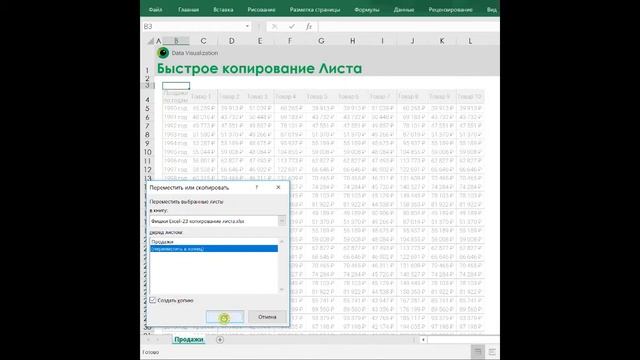Select 'переместить в конец' list item

pyautogui.click(x=214, y=249)
